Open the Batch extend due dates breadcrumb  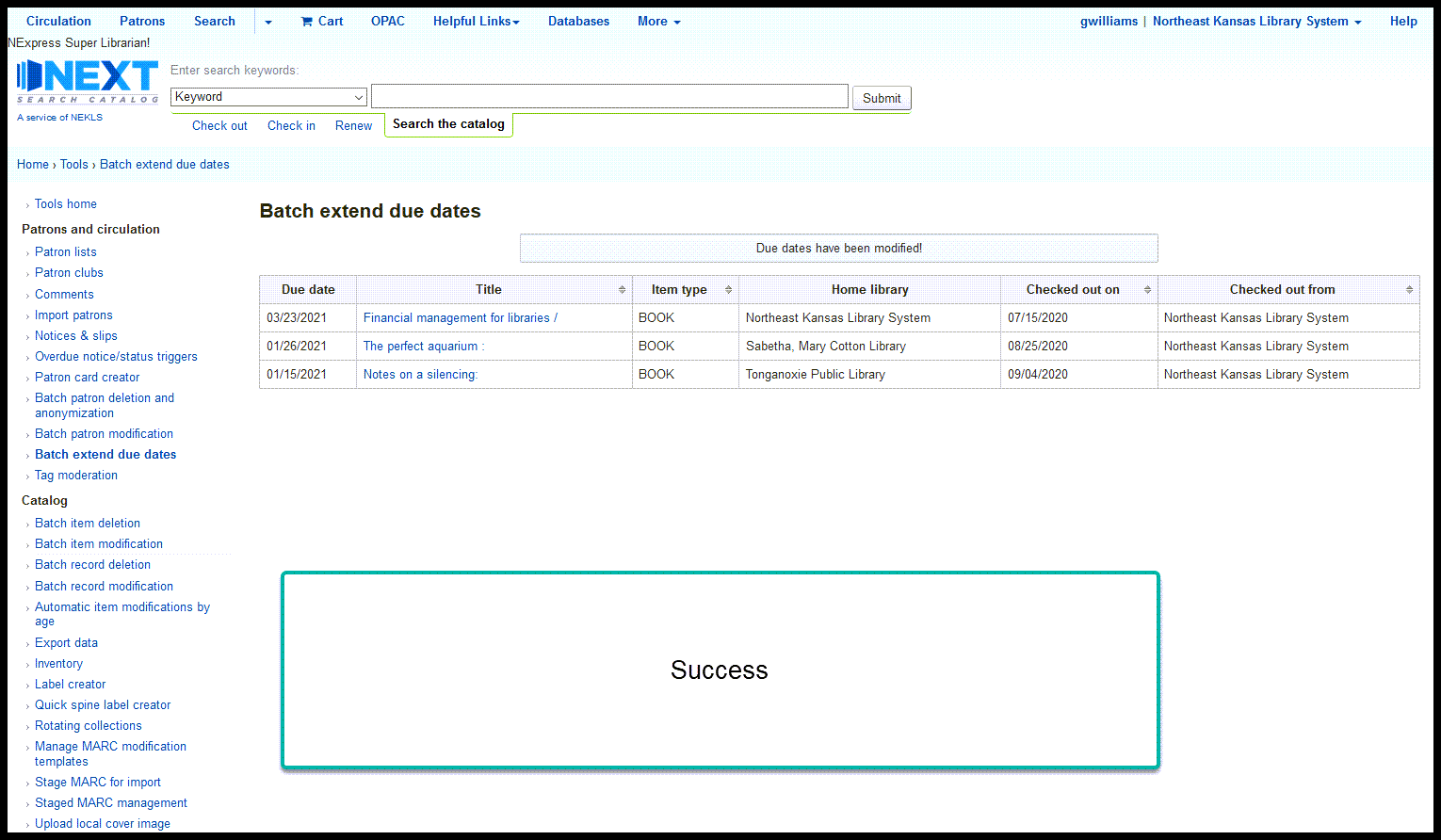tap(165, 164)
